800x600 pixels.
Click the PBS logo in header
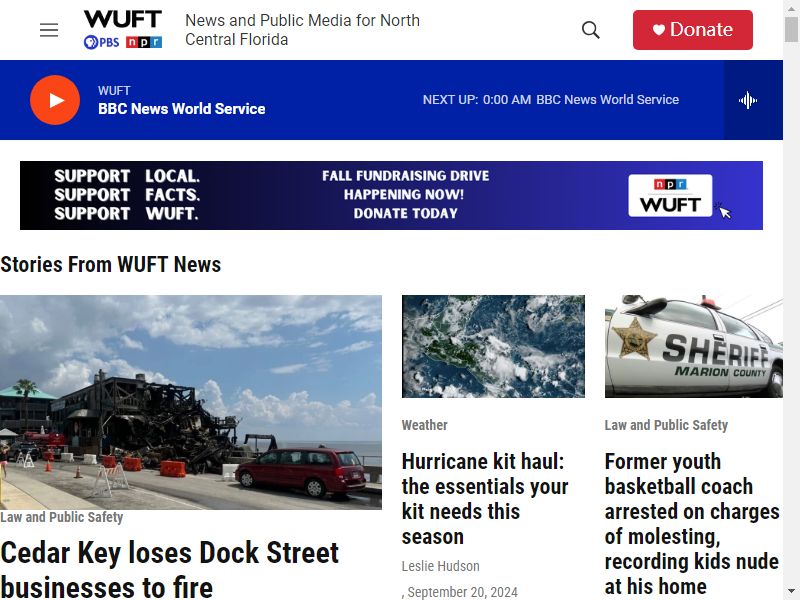click(x=102, y=42)
